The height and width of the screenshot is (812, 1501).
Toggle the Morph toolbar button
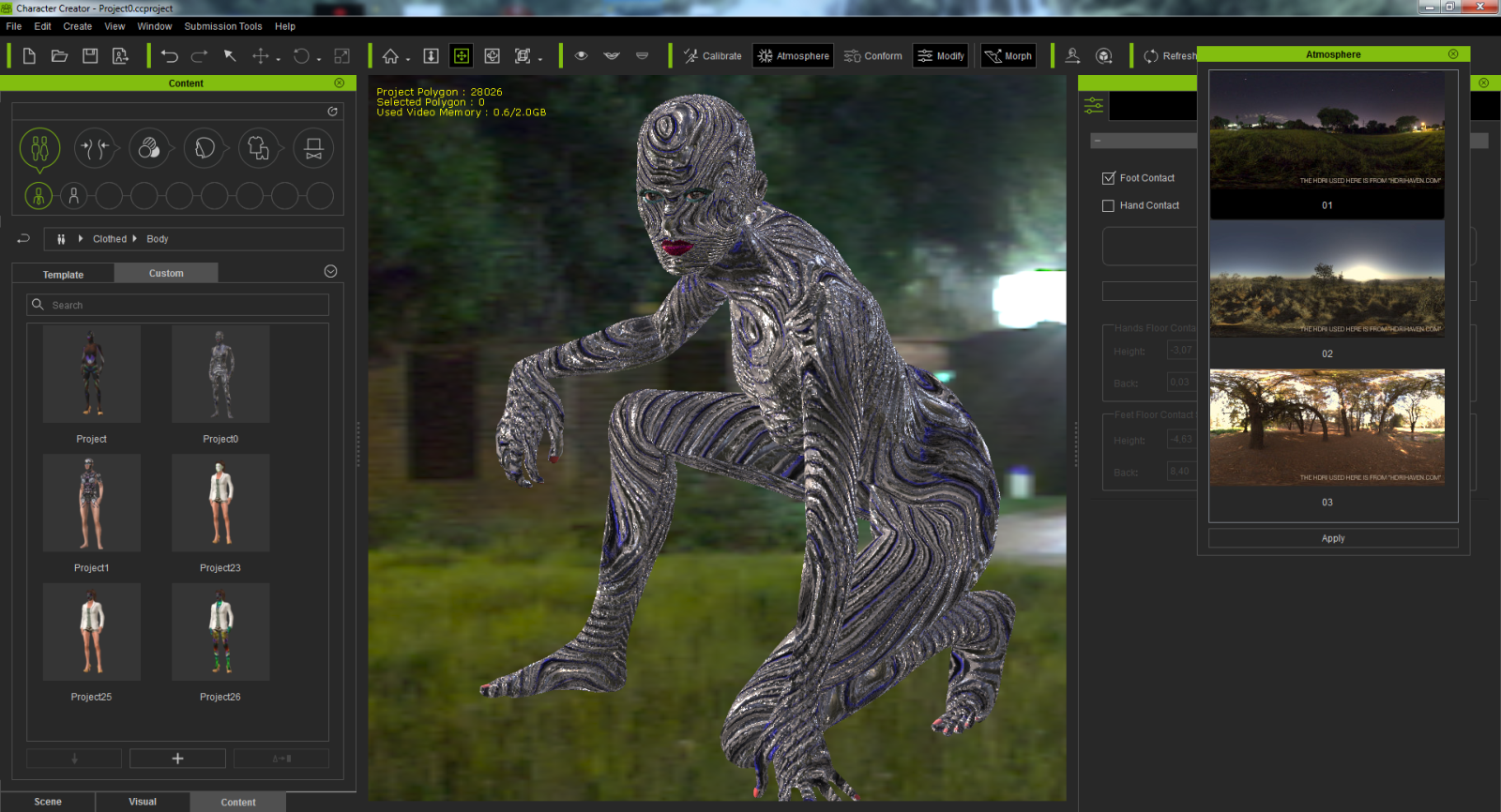pos(1008,56)
